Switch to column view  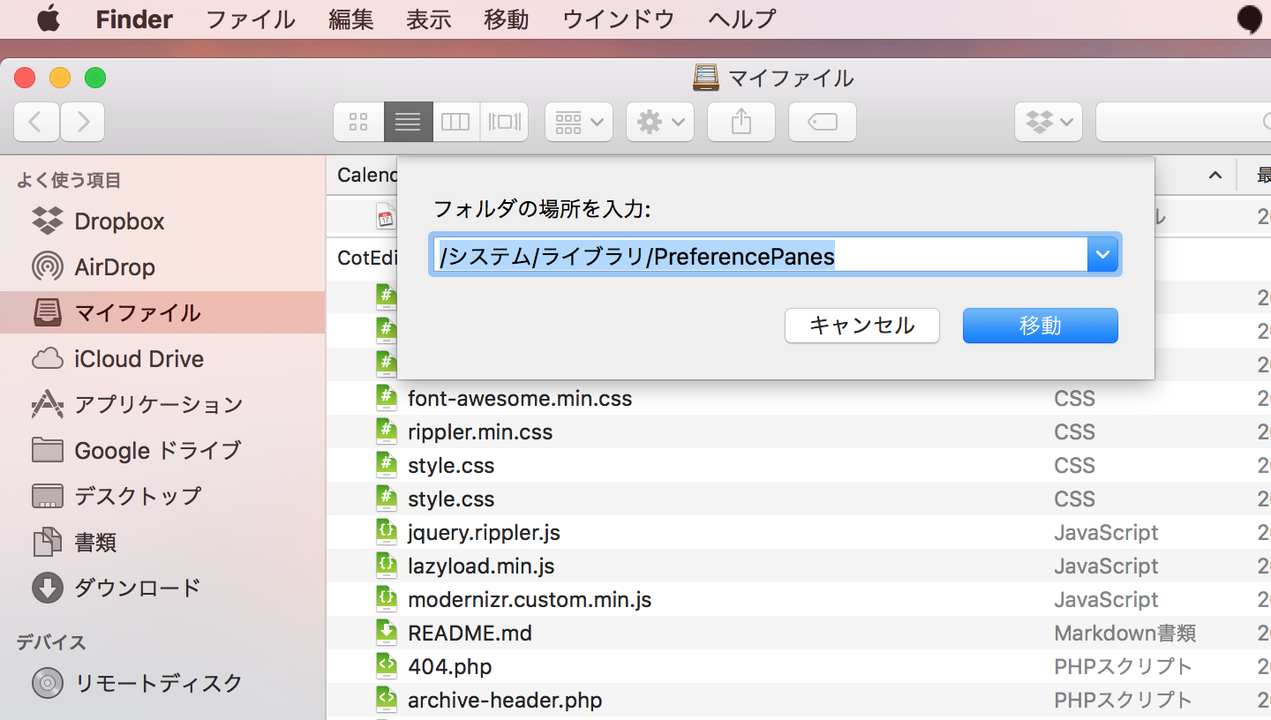click(456, 122)
